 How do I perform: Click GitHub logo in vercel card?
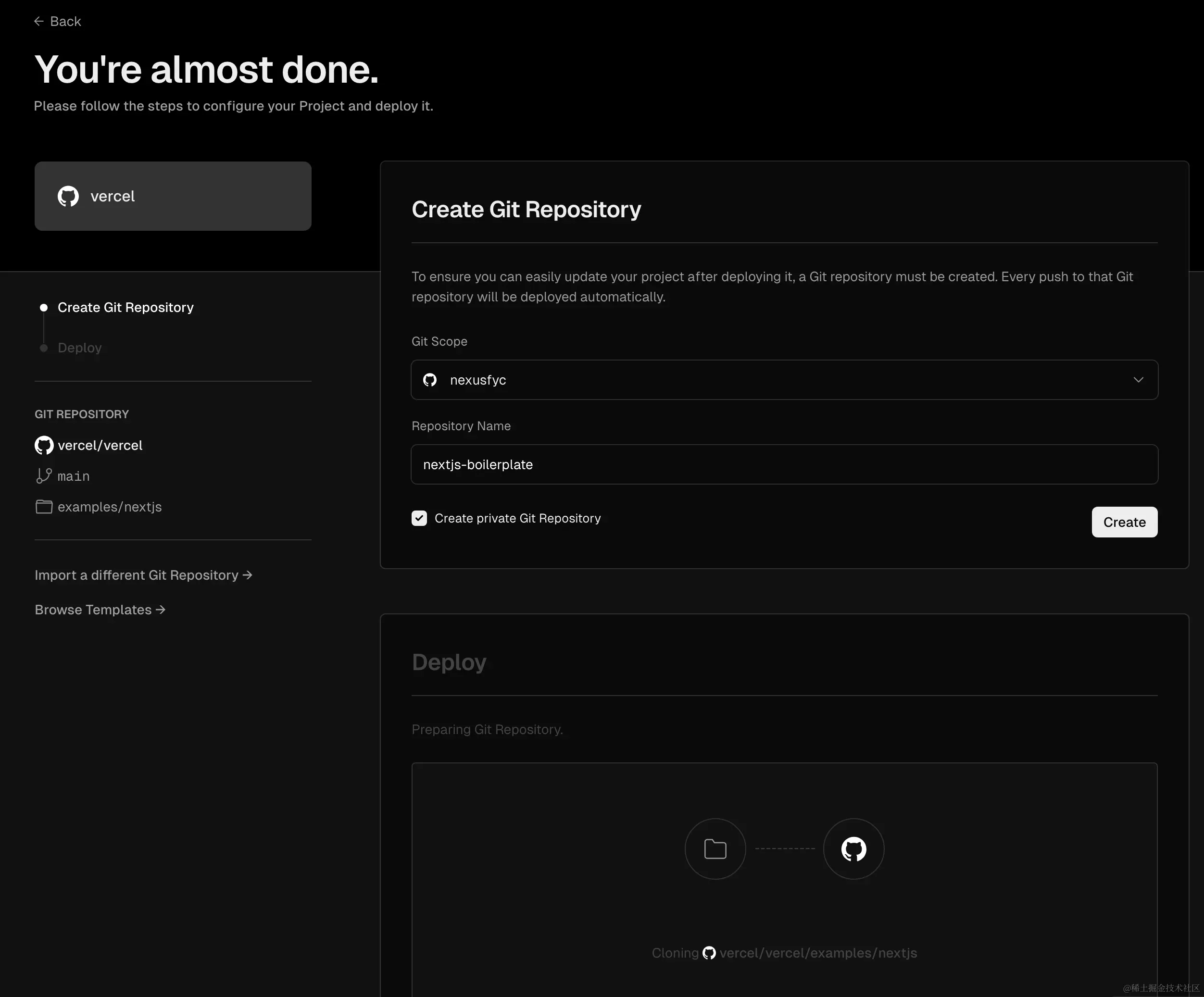(68, 196)
